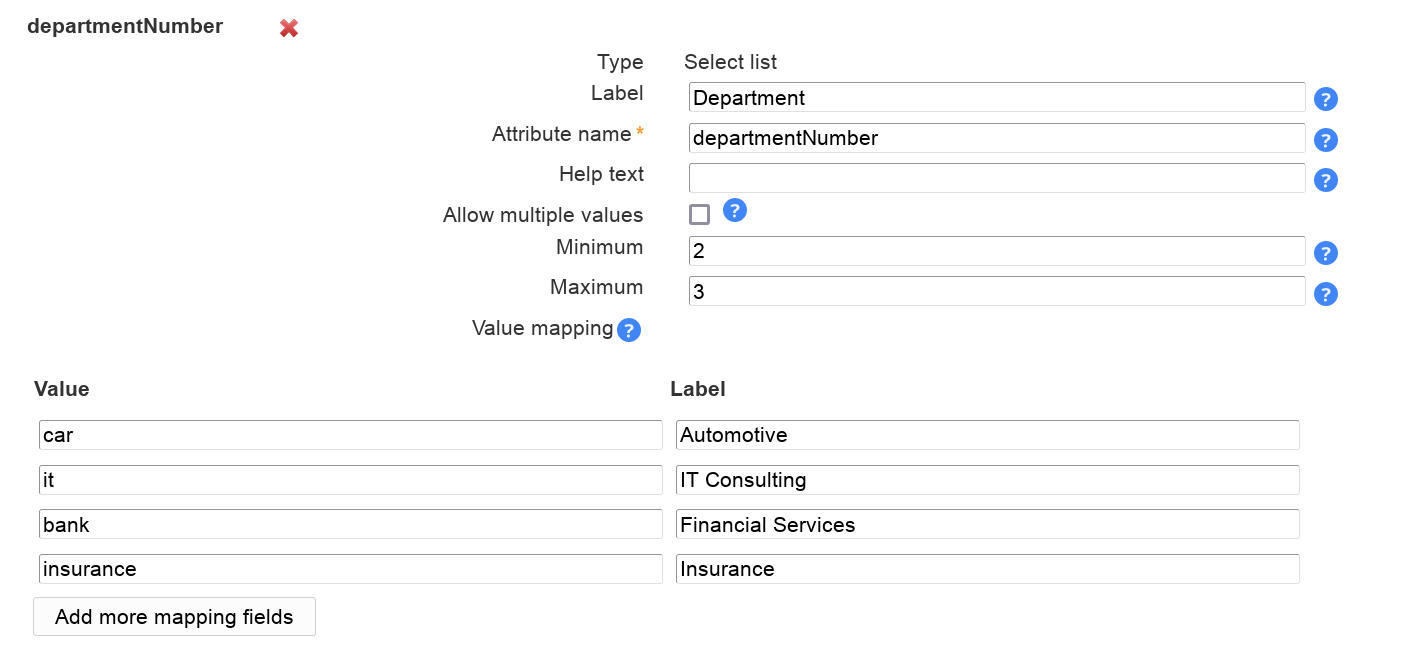Show help for the Help text field
This screenshot has height=660, width=1401.
(x=1325, y=180)
